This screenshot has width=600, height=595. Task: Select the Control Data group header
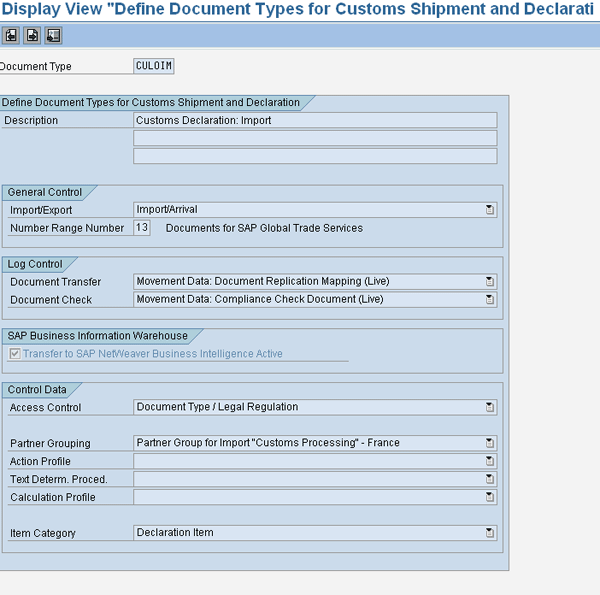(x=38, y=389)
